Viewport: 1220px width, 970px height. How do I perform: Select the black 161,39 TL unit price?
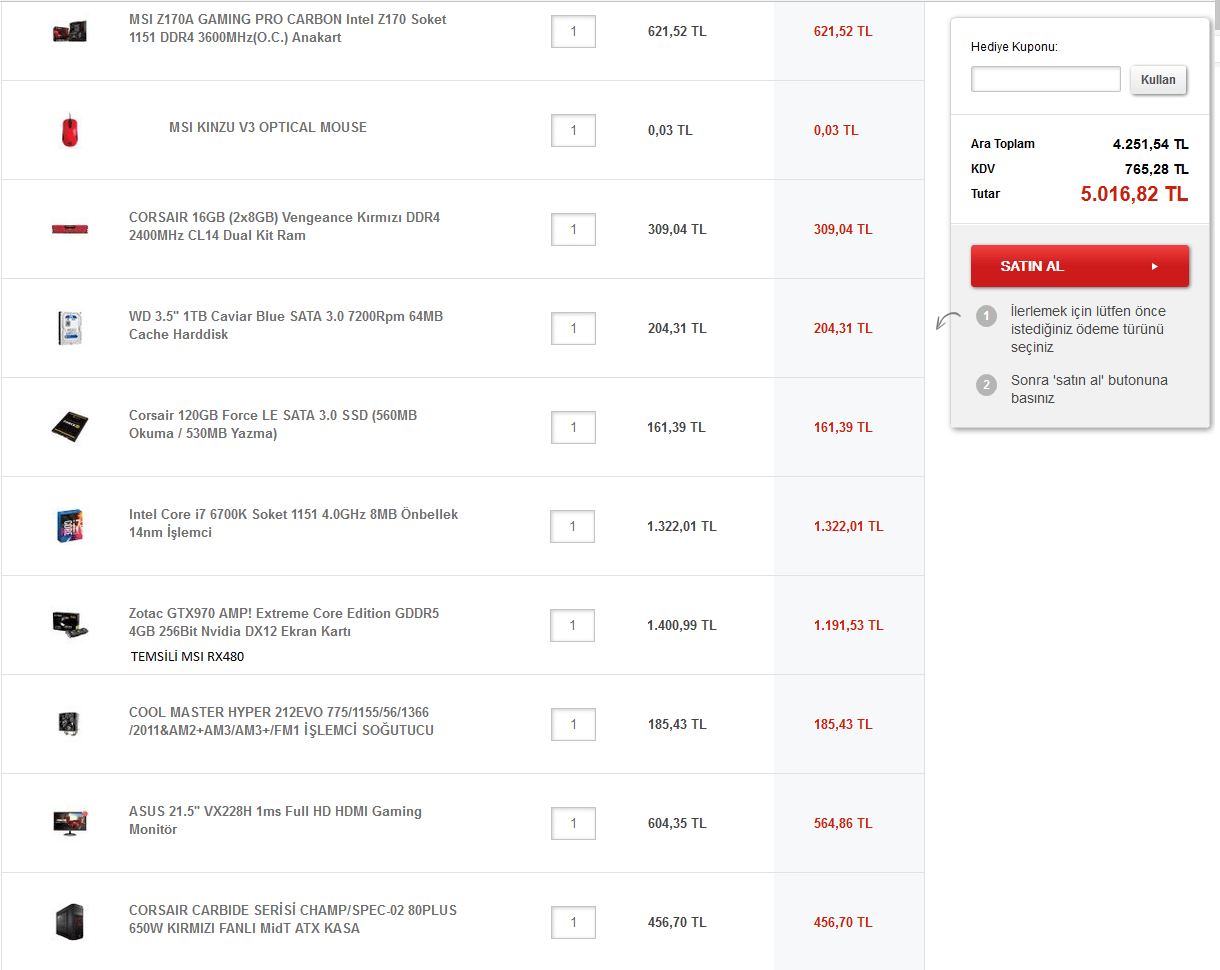click(x=677, y=427)
